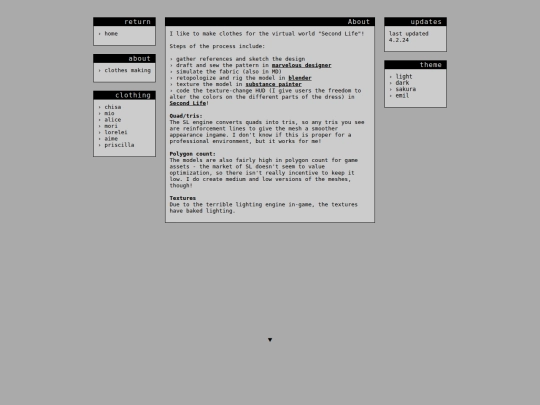This screenshot has height=405, width=540.
Task: Click the updates panel header
Action: click(x=416, y=22)
